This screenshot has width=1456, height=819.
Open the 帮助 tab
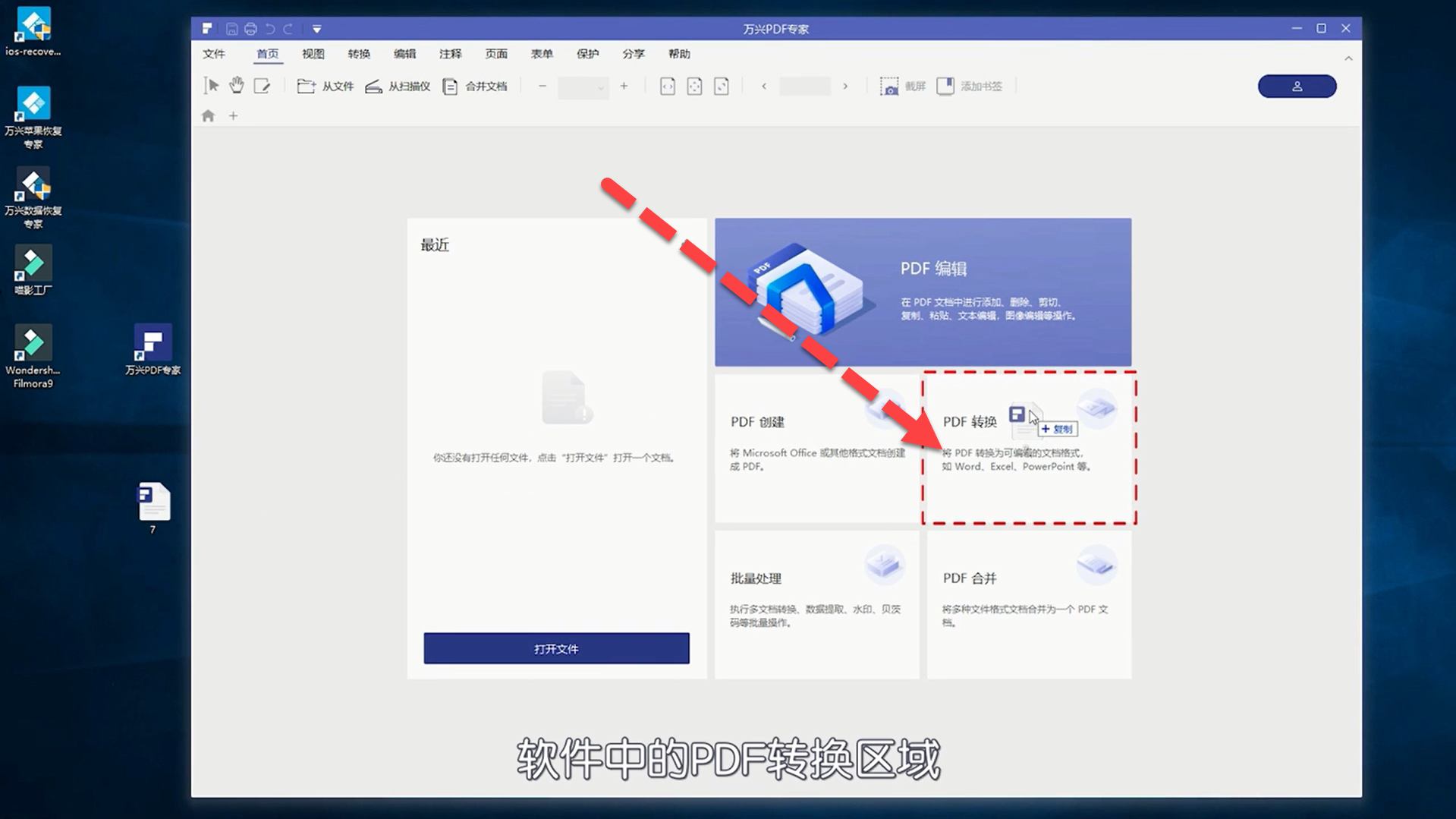pyautogui.click(x=679, y=54)
